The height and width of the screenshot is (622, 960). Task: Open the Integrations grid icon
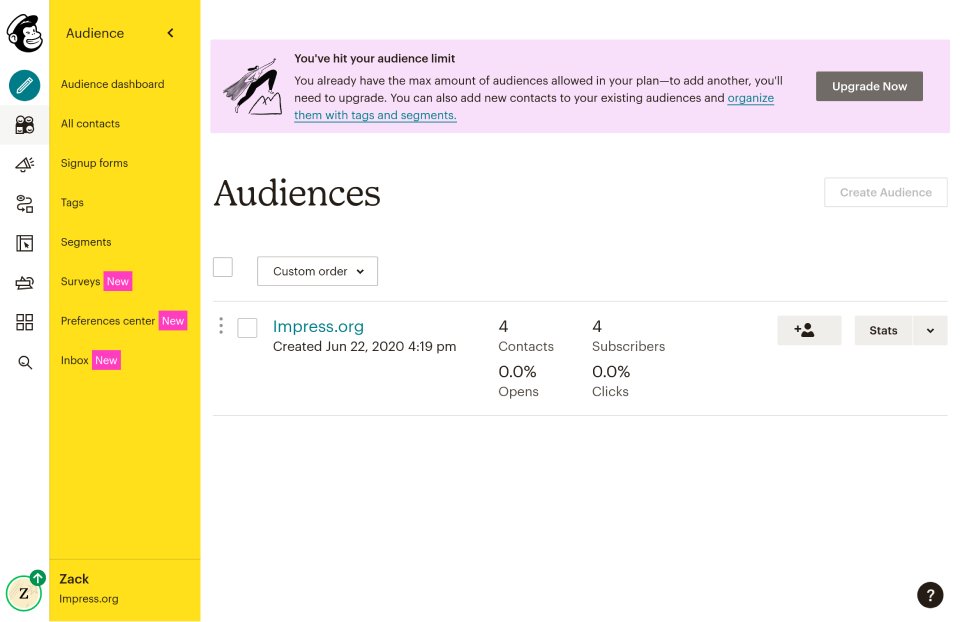coord(24,322)
